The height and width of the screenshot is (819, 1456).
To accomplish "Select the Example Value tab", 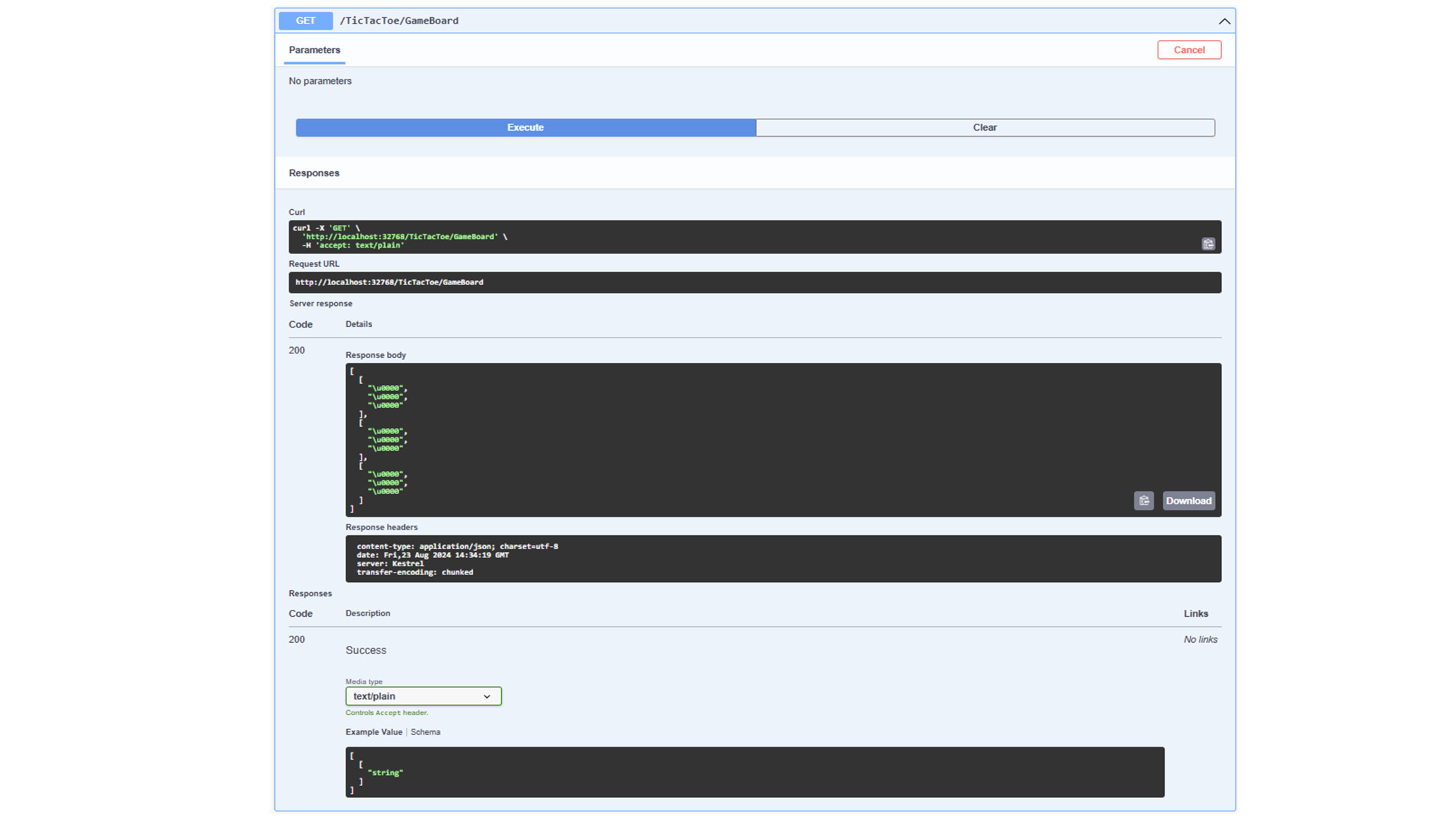I will (x=373, y=732).
